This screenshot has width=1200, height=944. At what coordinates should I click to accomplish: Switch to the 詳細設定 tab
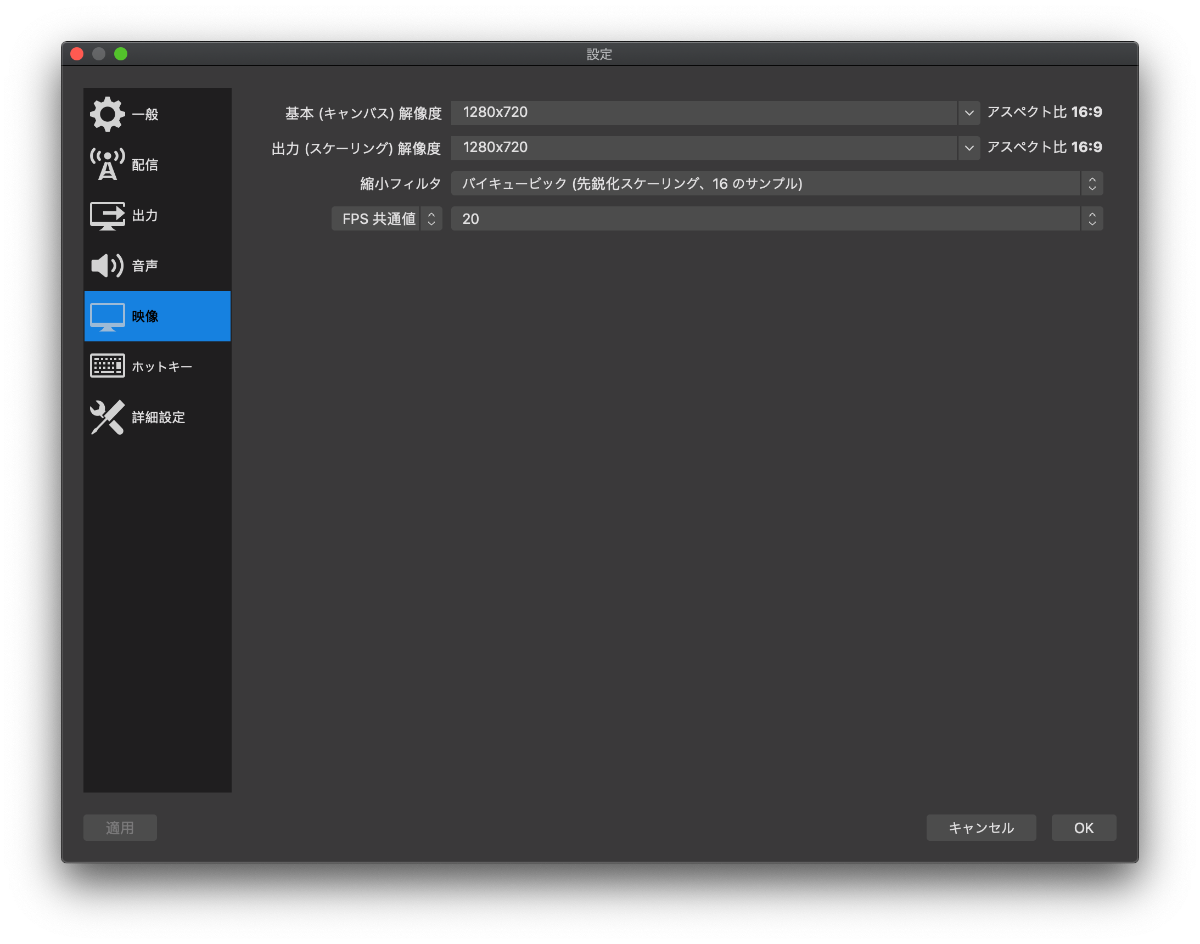157,417
